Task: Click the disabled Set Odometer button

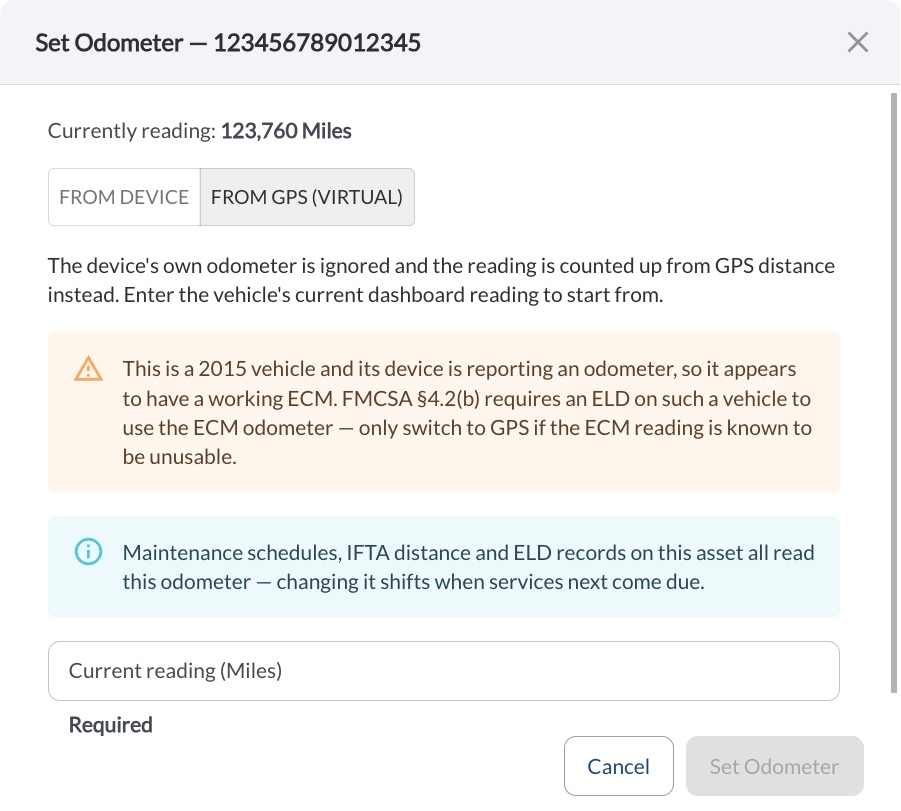Action: [775, 766]
